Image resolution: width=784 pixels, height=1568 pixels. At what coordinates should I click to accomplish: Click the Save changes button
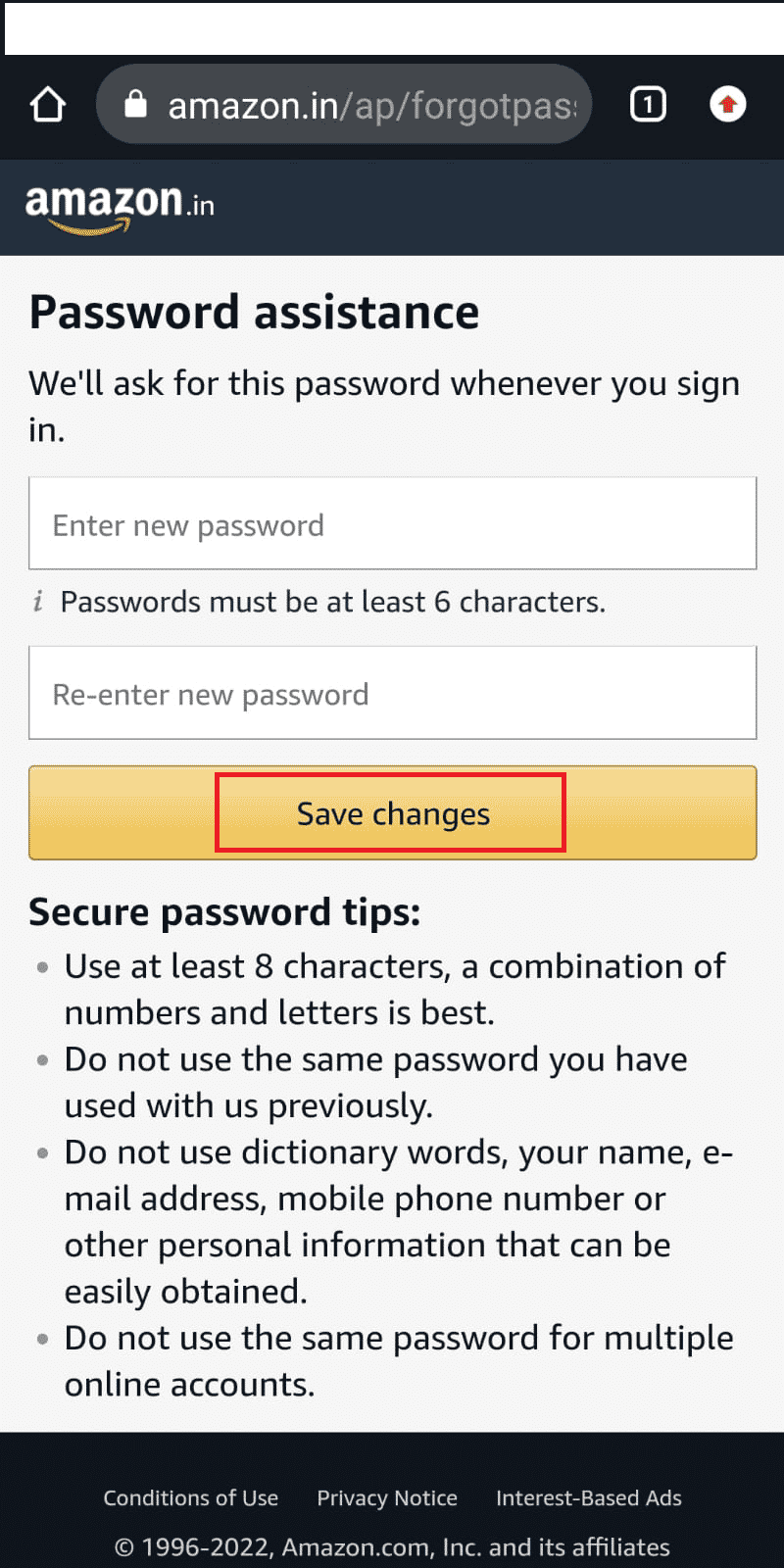pyautogui.click(x=393, y=812)
